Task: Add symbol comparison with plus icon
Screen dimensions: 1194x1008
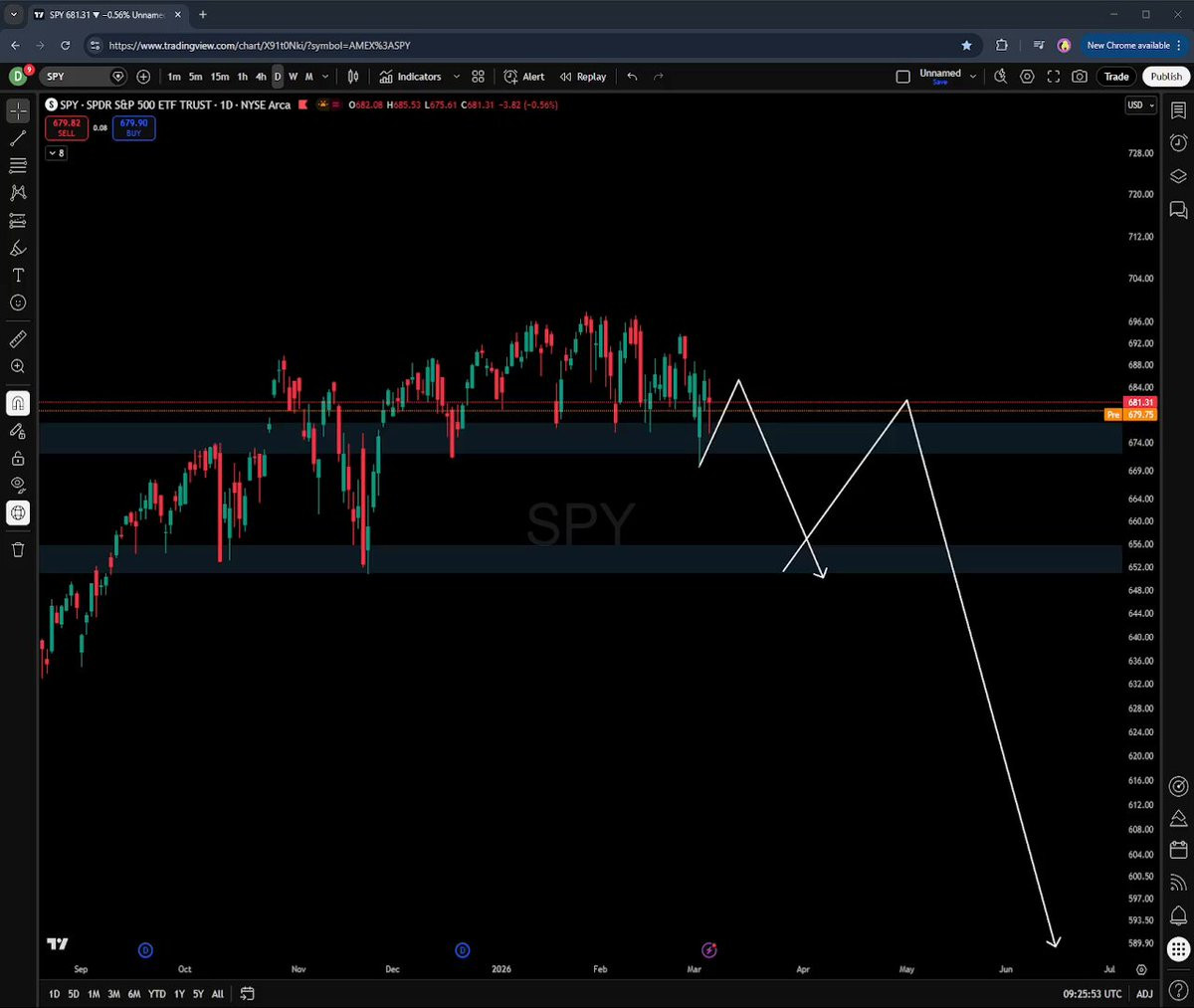Action: [x=143, y=77]
